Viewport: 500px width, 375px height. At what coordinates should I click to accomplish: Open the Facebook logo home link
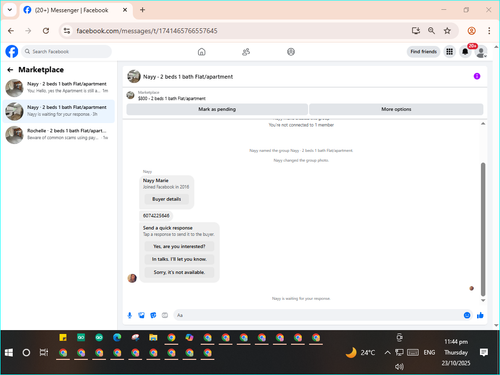[x=12, y=52]
